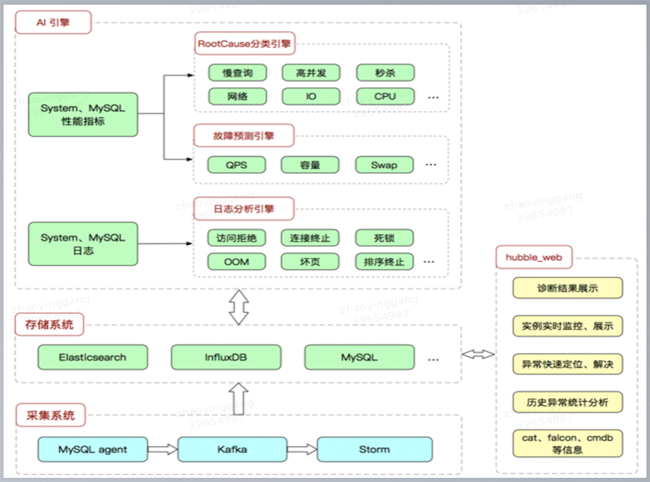Viewport: 650px width, 482px height.
Task: Select the Storm node
Action: click(x=375, y=449)
